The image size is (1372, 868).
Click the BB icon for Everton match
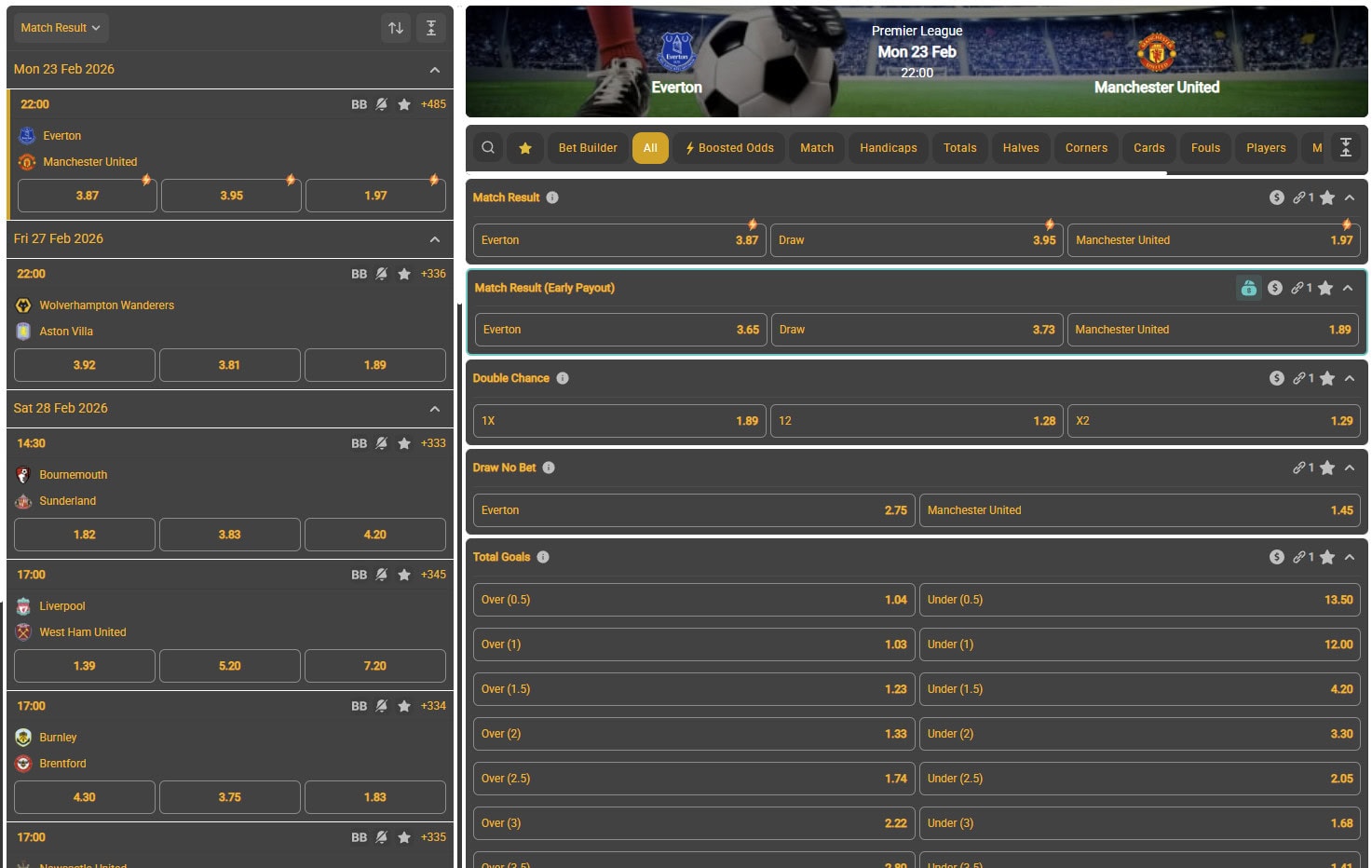point(360,104)
